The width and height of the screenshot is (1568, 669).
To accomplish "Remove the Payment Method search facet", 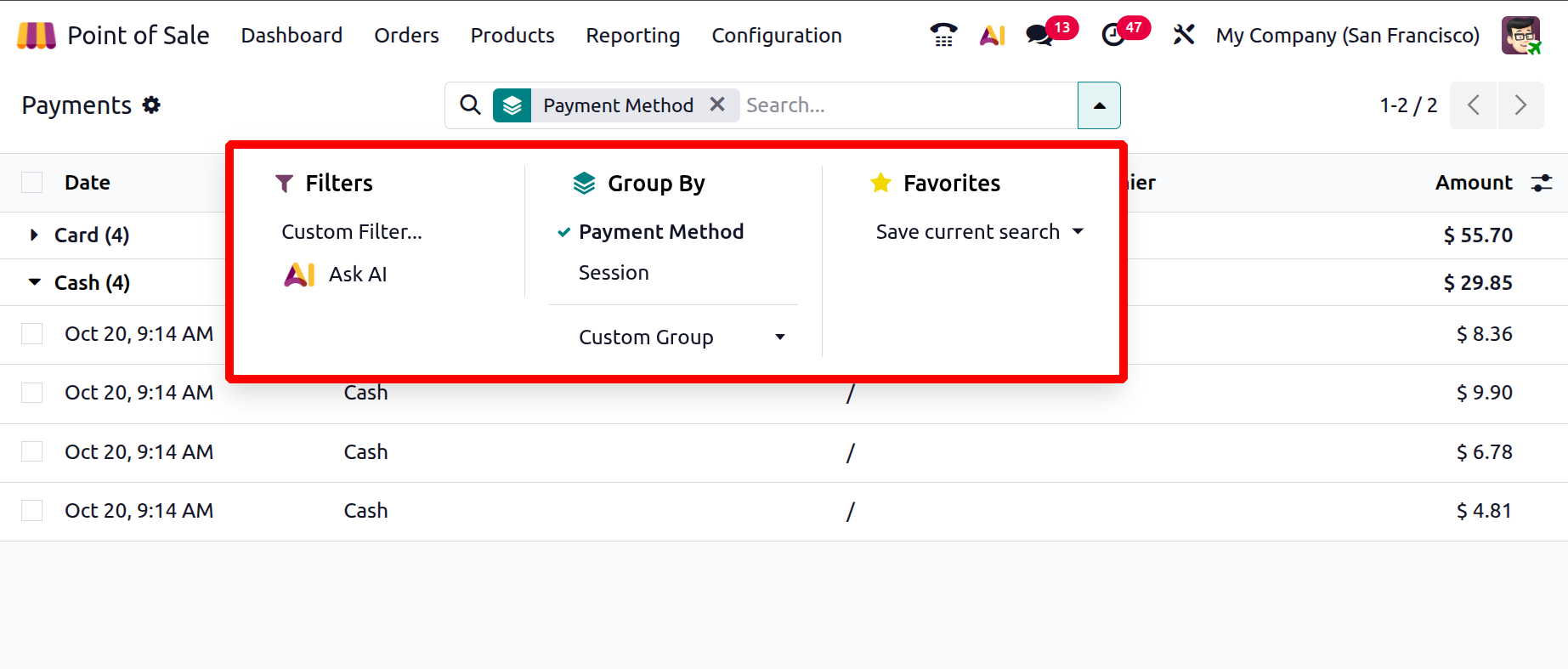I will point(717,105).
